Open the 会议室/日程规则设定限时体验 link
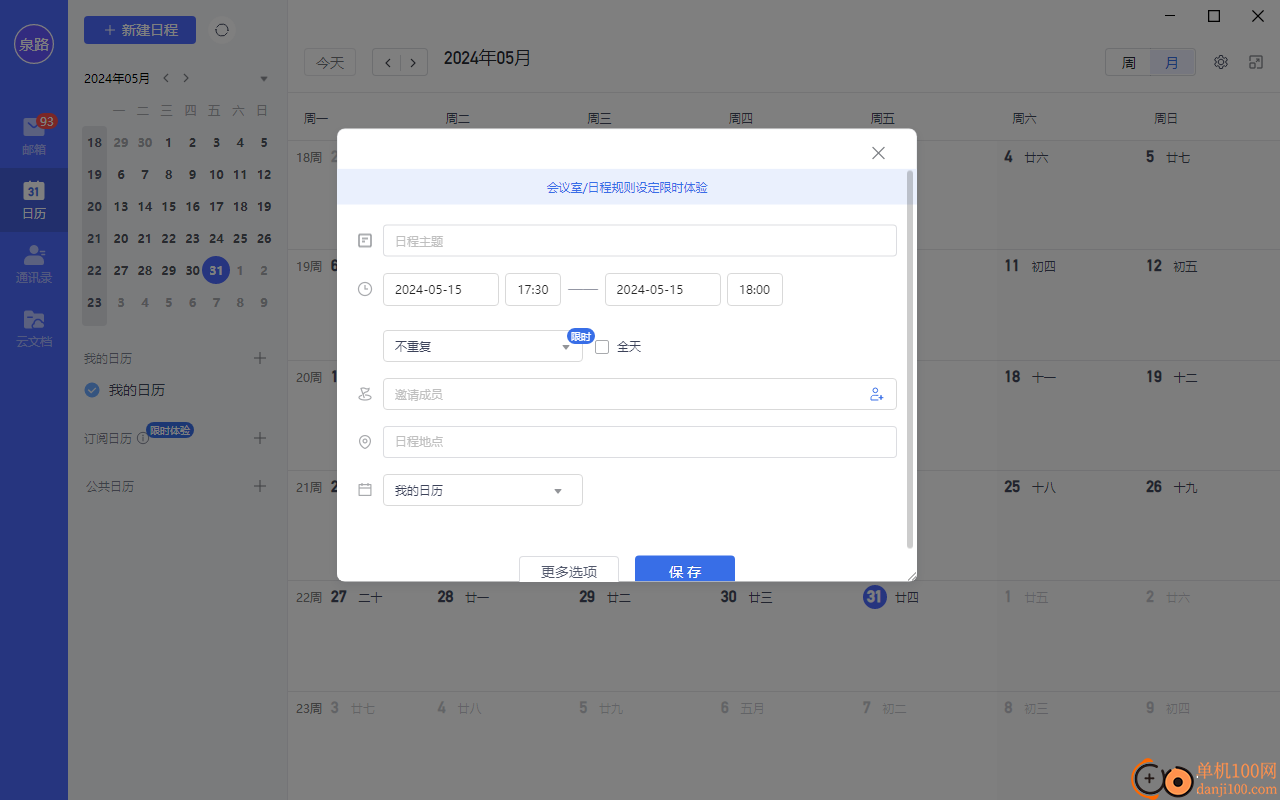Screen dimensions: 1280x800 (627, 187)
